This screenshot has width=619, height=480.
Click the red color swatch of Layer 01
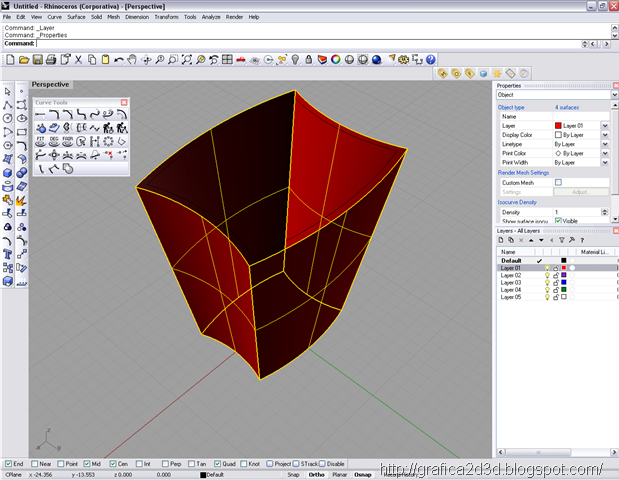pyautogui.click(x=564, y=268)
